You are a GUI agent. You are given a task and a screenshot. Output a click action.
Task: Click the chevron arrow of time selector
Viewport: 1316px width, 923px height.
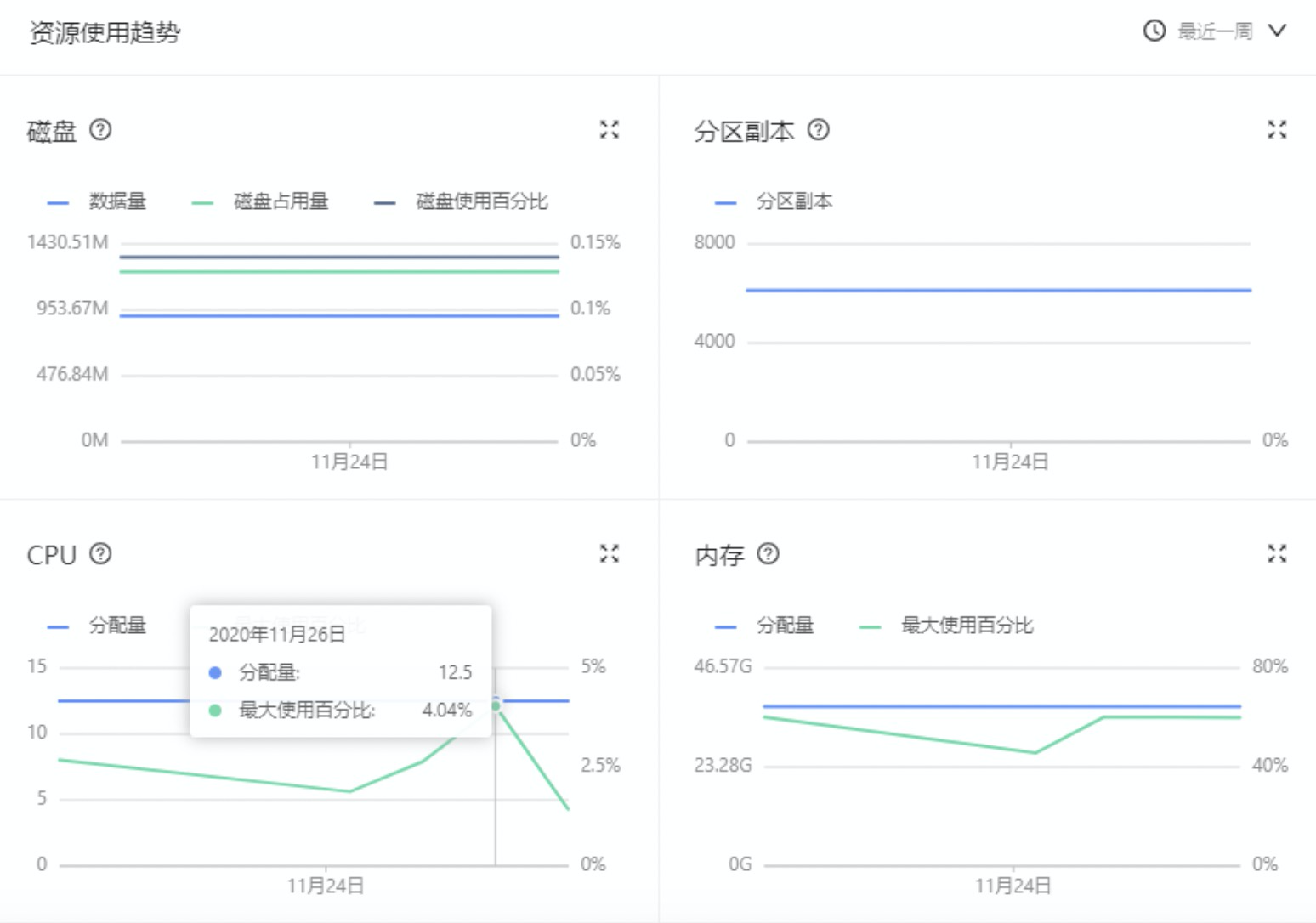[x=1277, y=31]
